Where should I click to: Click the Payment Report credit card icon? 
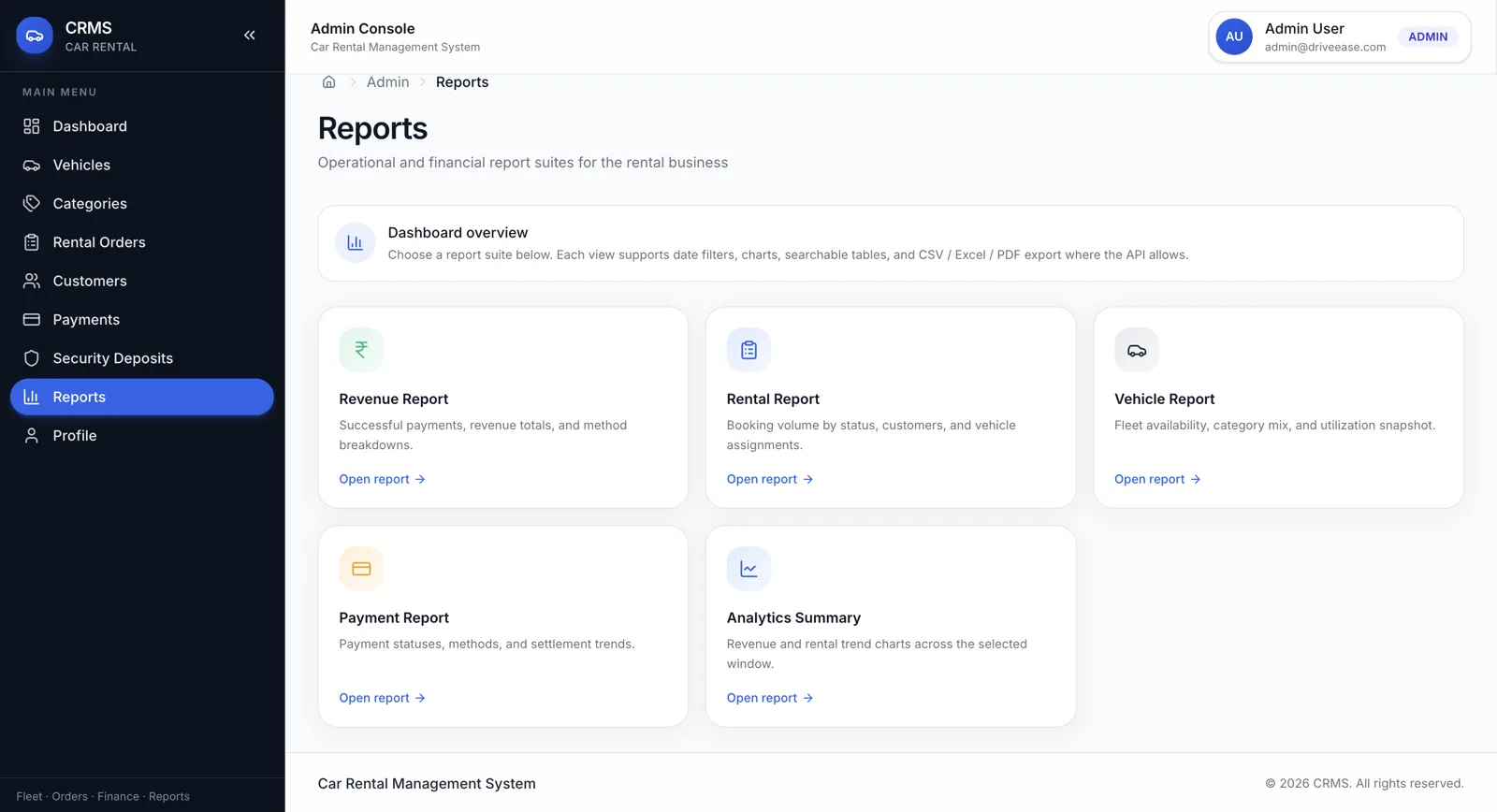[x=361, y=569]
